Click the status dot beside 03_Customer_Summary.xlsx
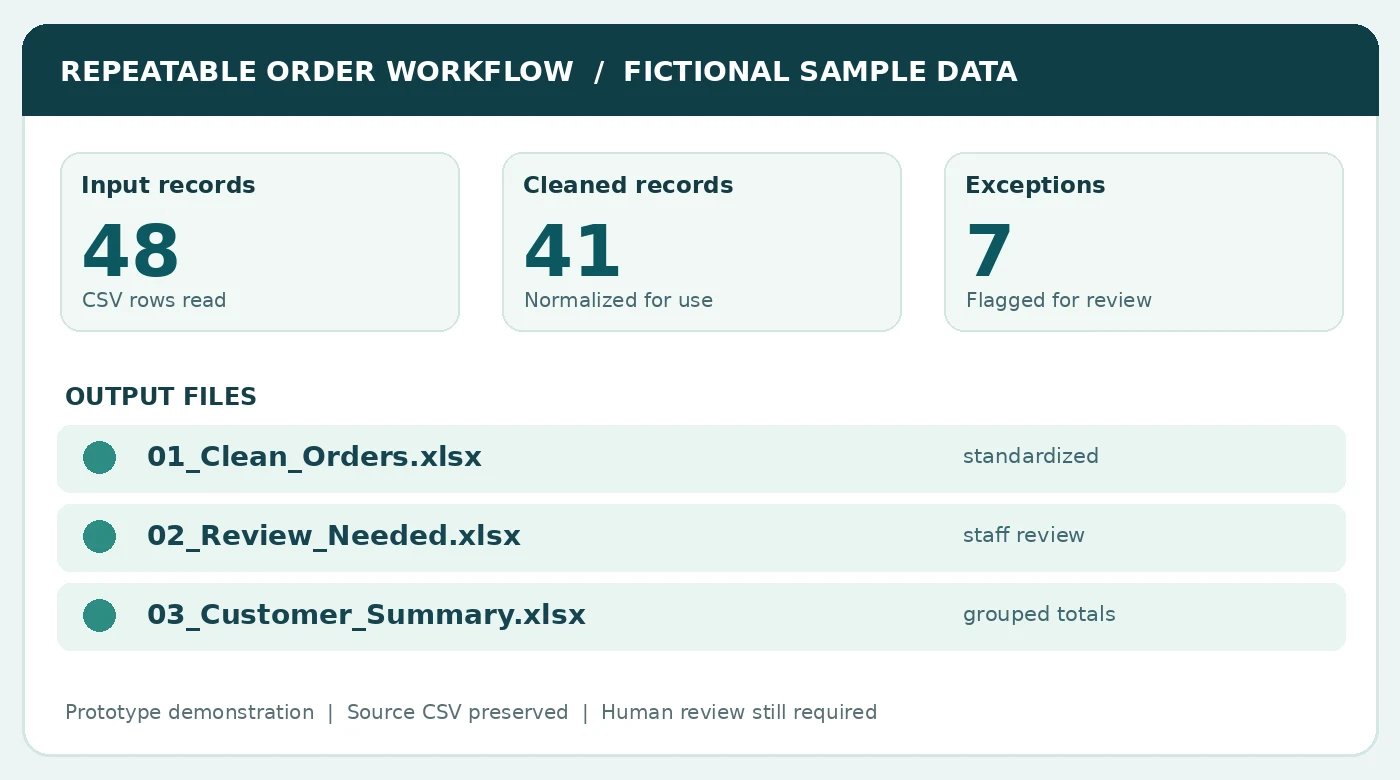Screen dimensions: 1400x780 (99, 616)
